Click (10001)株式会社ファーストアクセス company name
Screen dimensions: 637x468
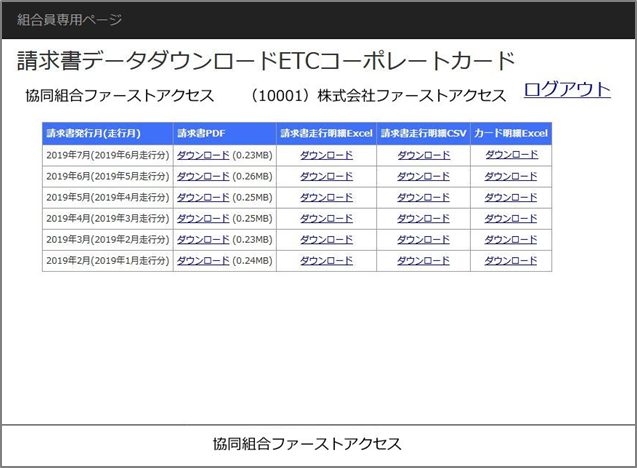click(x=377, y=96)
